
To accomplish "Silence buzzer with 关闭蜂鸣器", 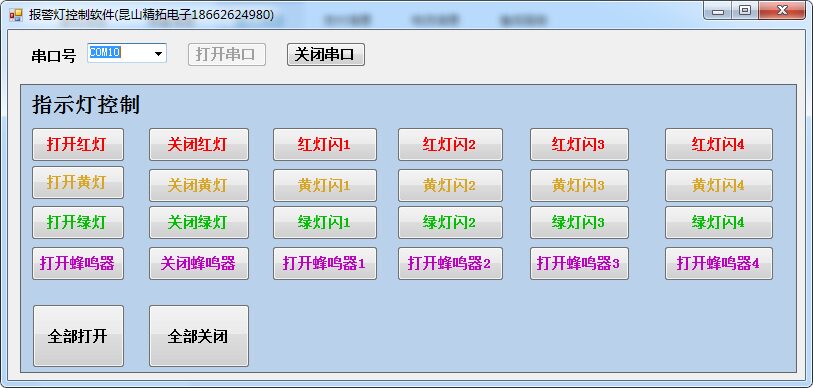I will (x=199, y=264).
